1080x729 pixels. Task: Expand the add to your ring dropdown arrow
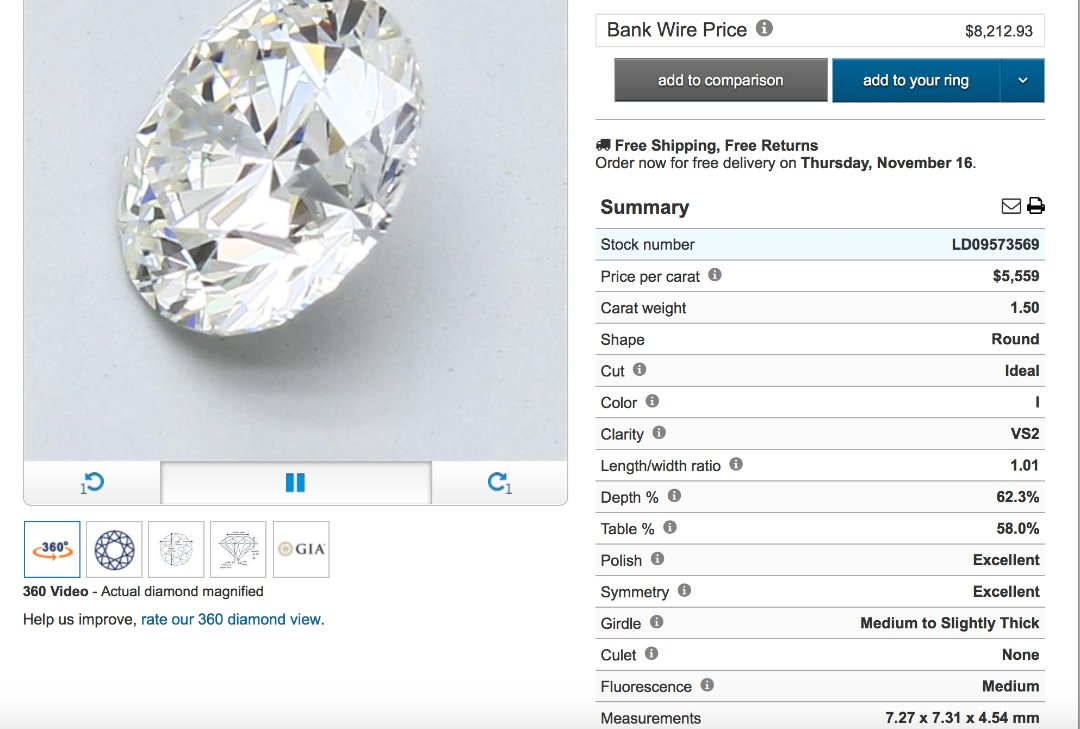[1022, 80]
